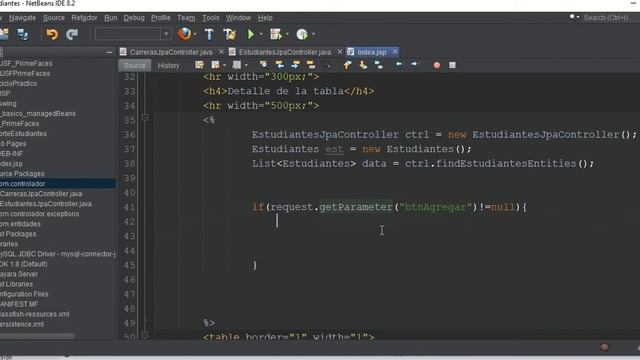
Task: Click the Profile Project toolbar icon
Action: [x=302, y=34]
